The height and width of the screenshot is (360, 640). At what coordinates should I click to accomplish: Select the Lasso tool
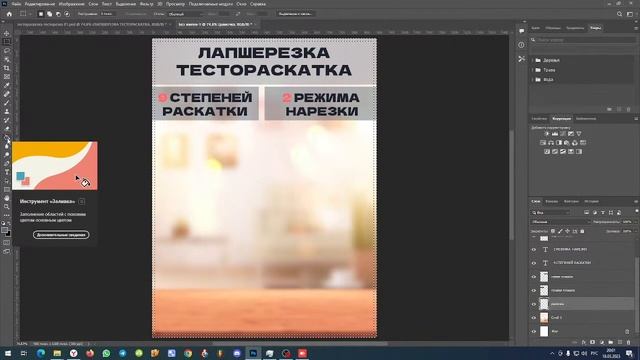tap(7, 51)
